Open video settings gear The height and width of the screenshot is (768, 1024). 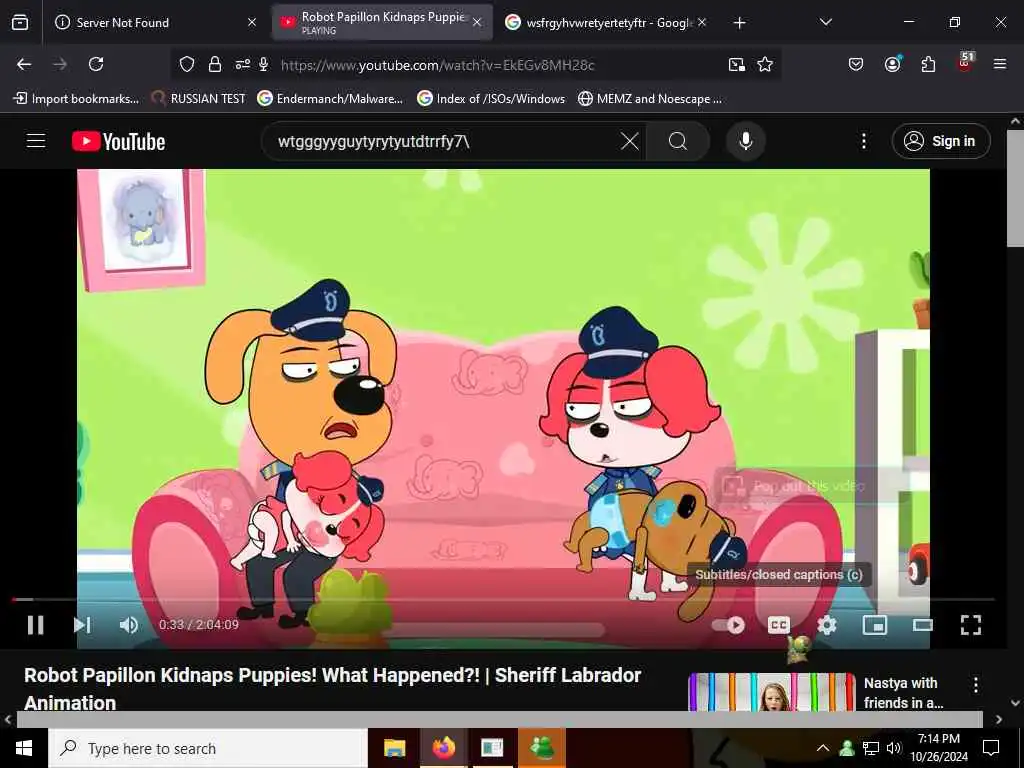(x=827, y=625)
